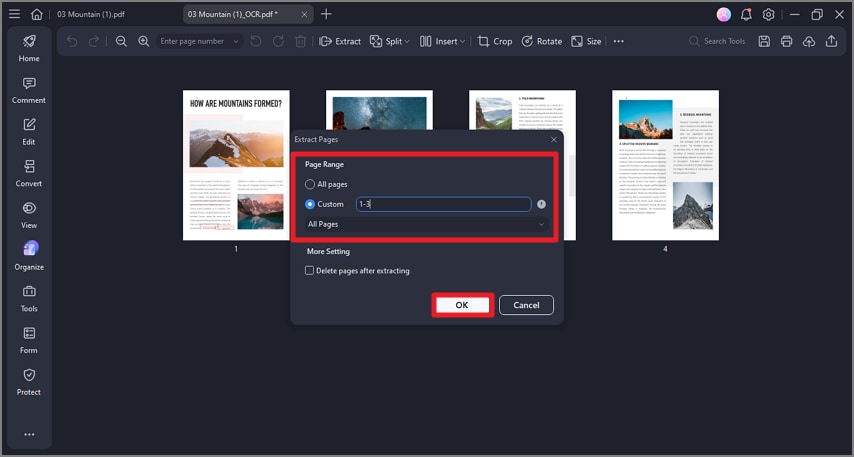Select the Custom radio button
Image resolution: width=854 pixels, height=457 pixels.
coord(309,204)
